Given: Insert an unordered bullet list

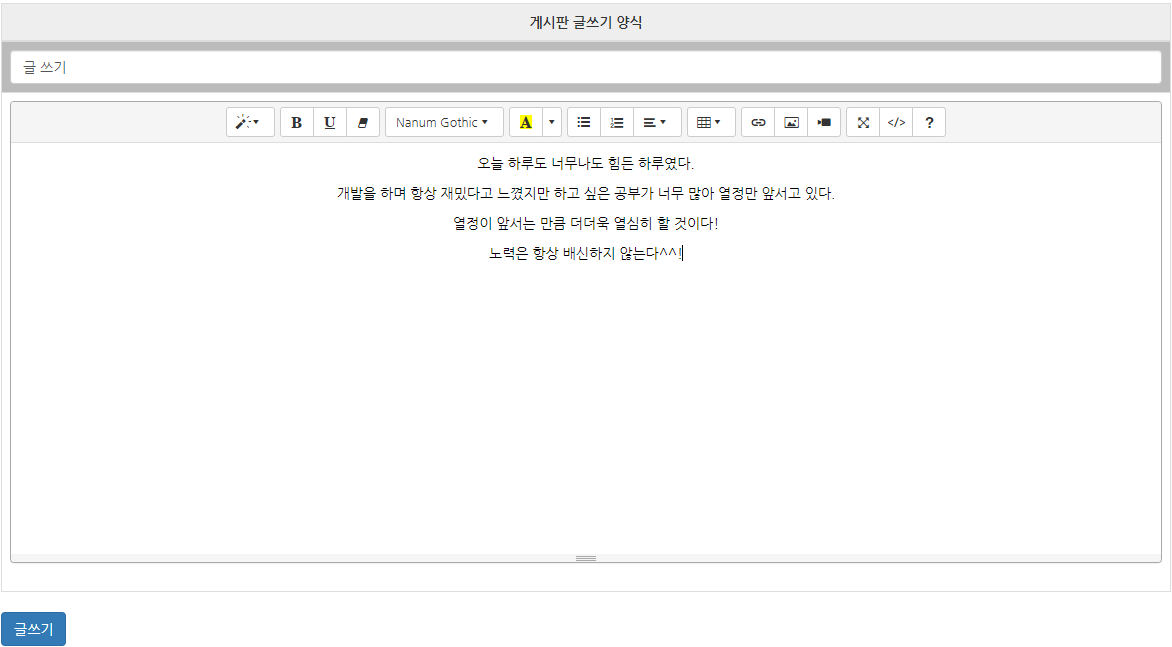Looking at the screenshot, I should [x=584, y=123].
